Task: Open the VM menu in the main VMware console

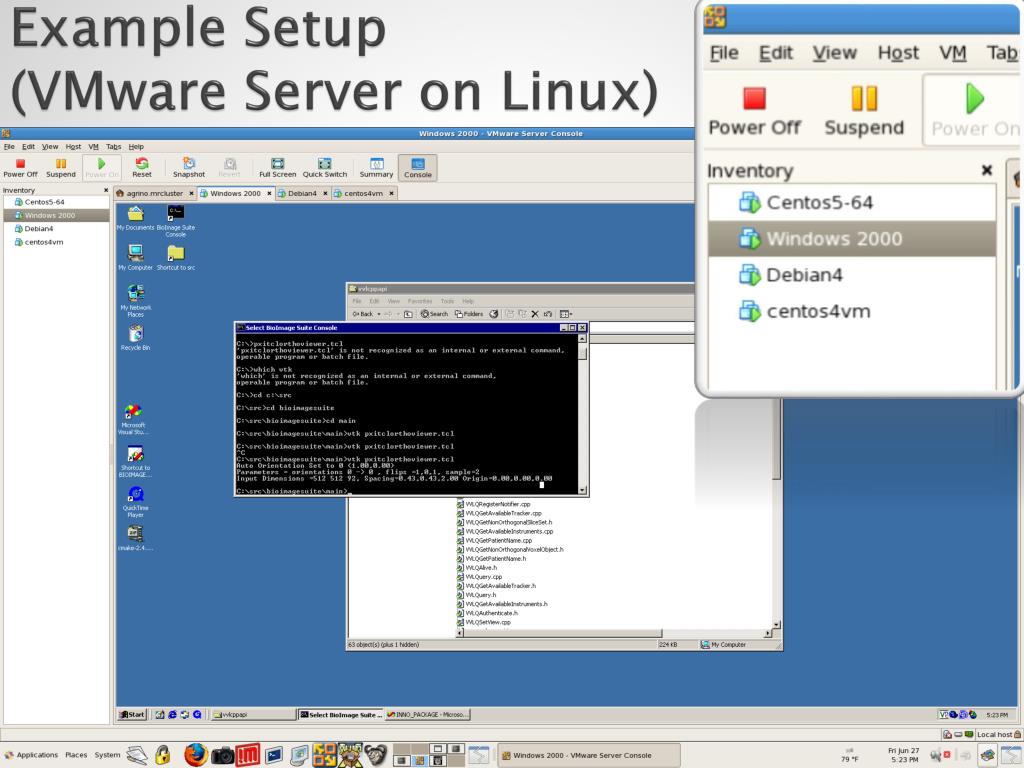Action: point(93,147)
